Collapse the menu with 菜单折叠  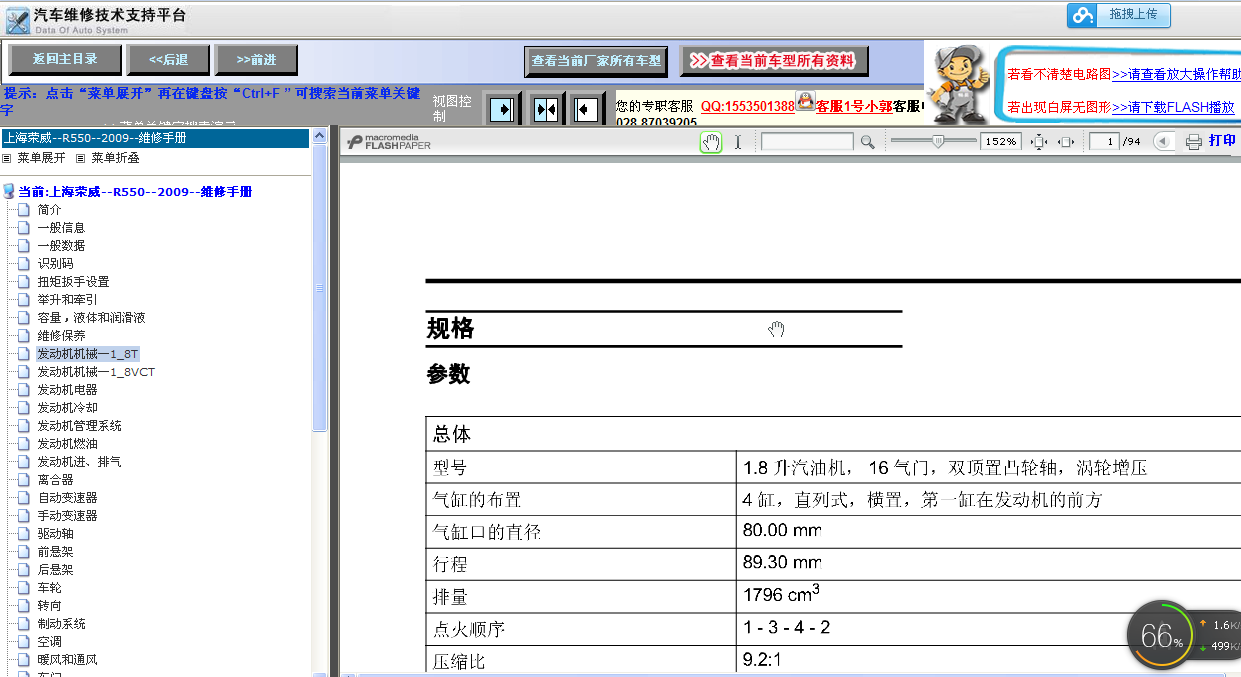point(115,158)
